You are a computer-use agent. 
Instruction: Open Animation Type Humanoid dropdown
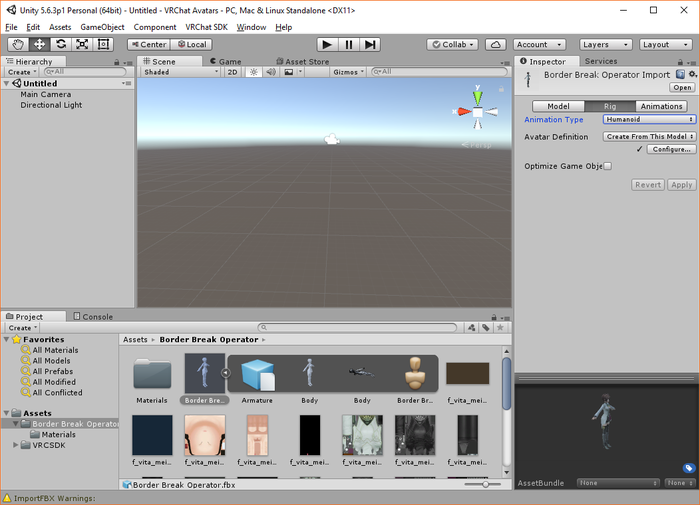coord(649,119)
